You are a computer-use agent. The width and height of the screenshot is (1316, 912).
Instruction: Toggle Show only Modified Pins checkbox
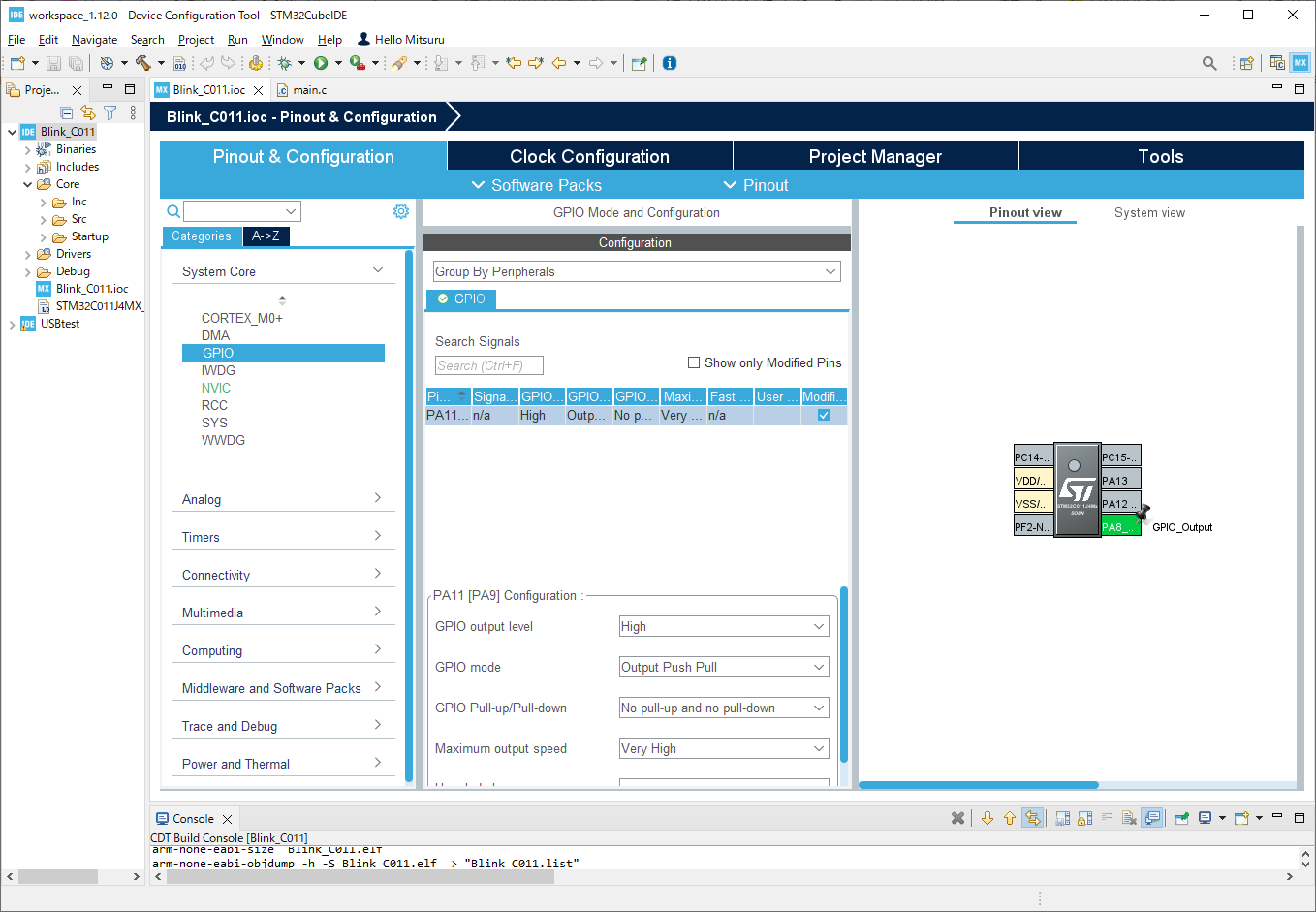click(694, 362)
